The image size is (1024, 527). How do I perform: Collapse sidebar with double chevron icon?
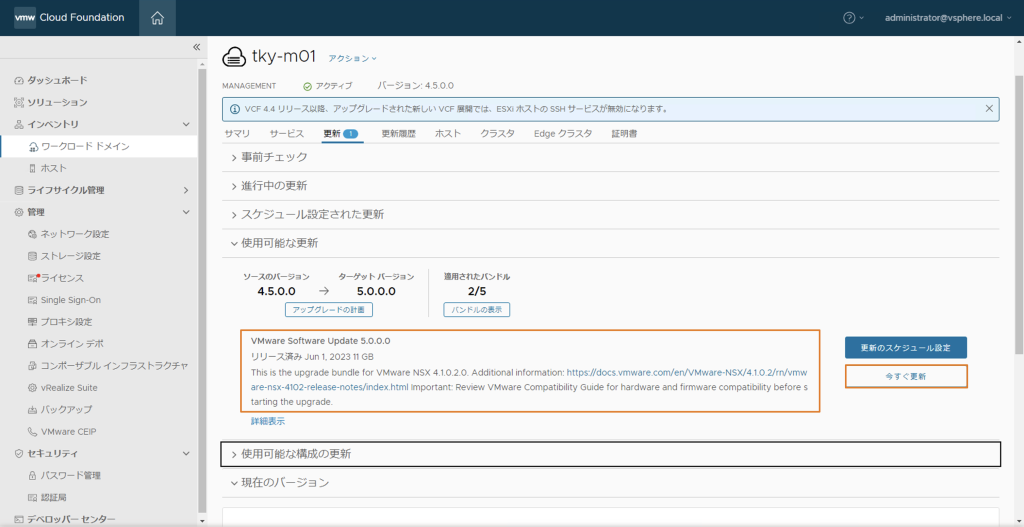(196, 47)
